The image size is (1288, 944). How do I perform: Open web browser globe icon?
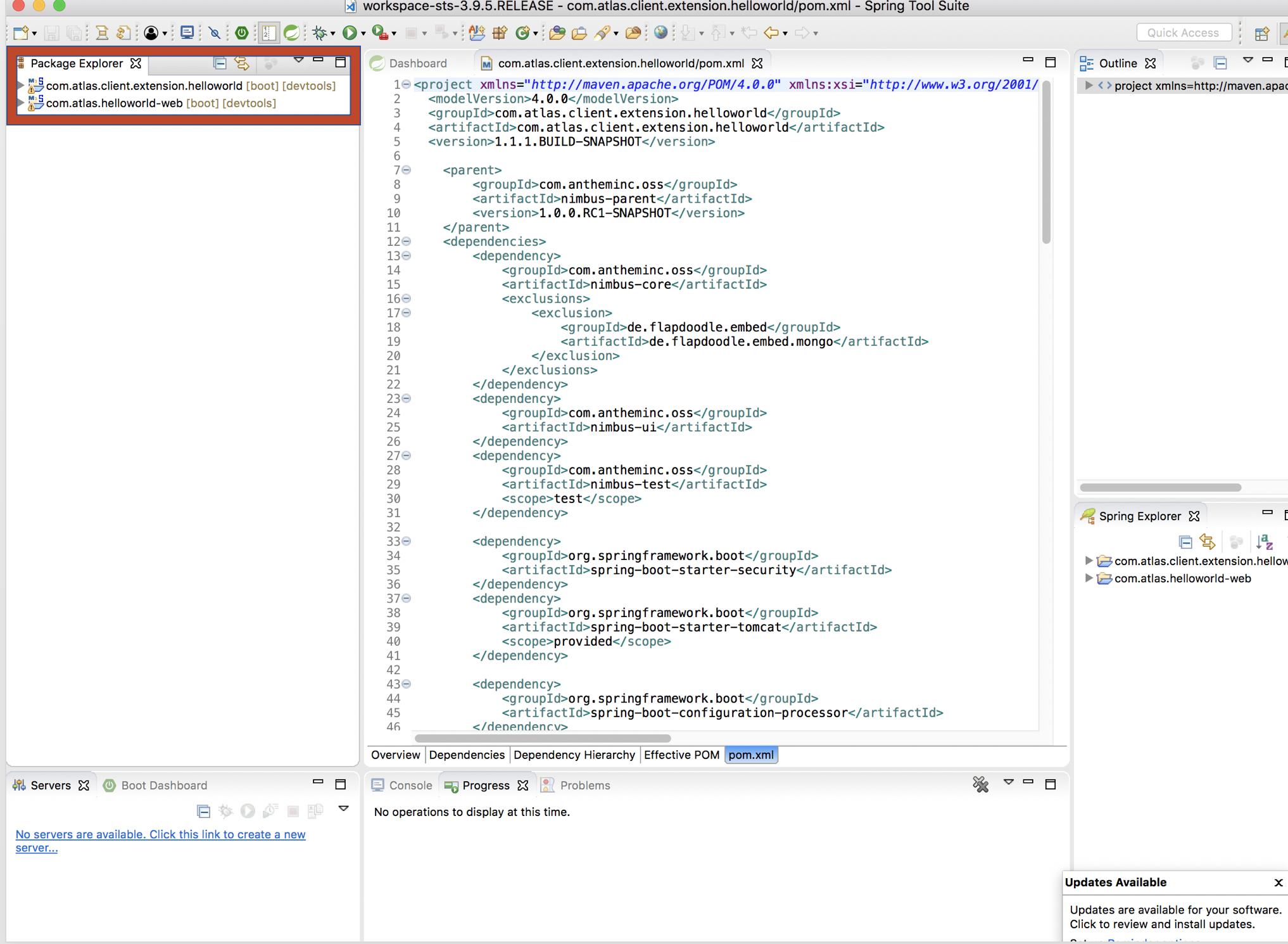click(x=660, y=33)
